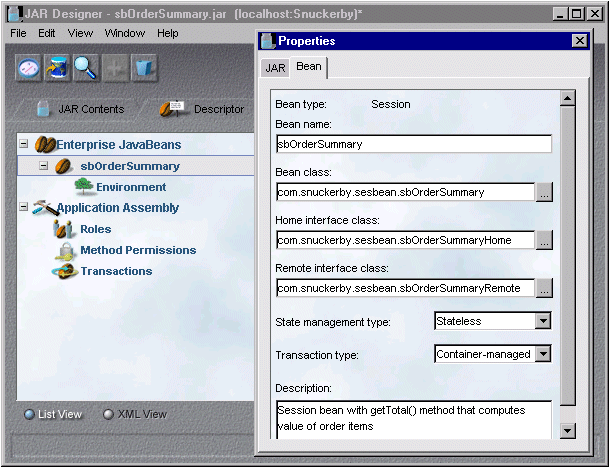609x467 pixels.
Task: Click the Application Assembly hammer icon
Action: (44, 208)
